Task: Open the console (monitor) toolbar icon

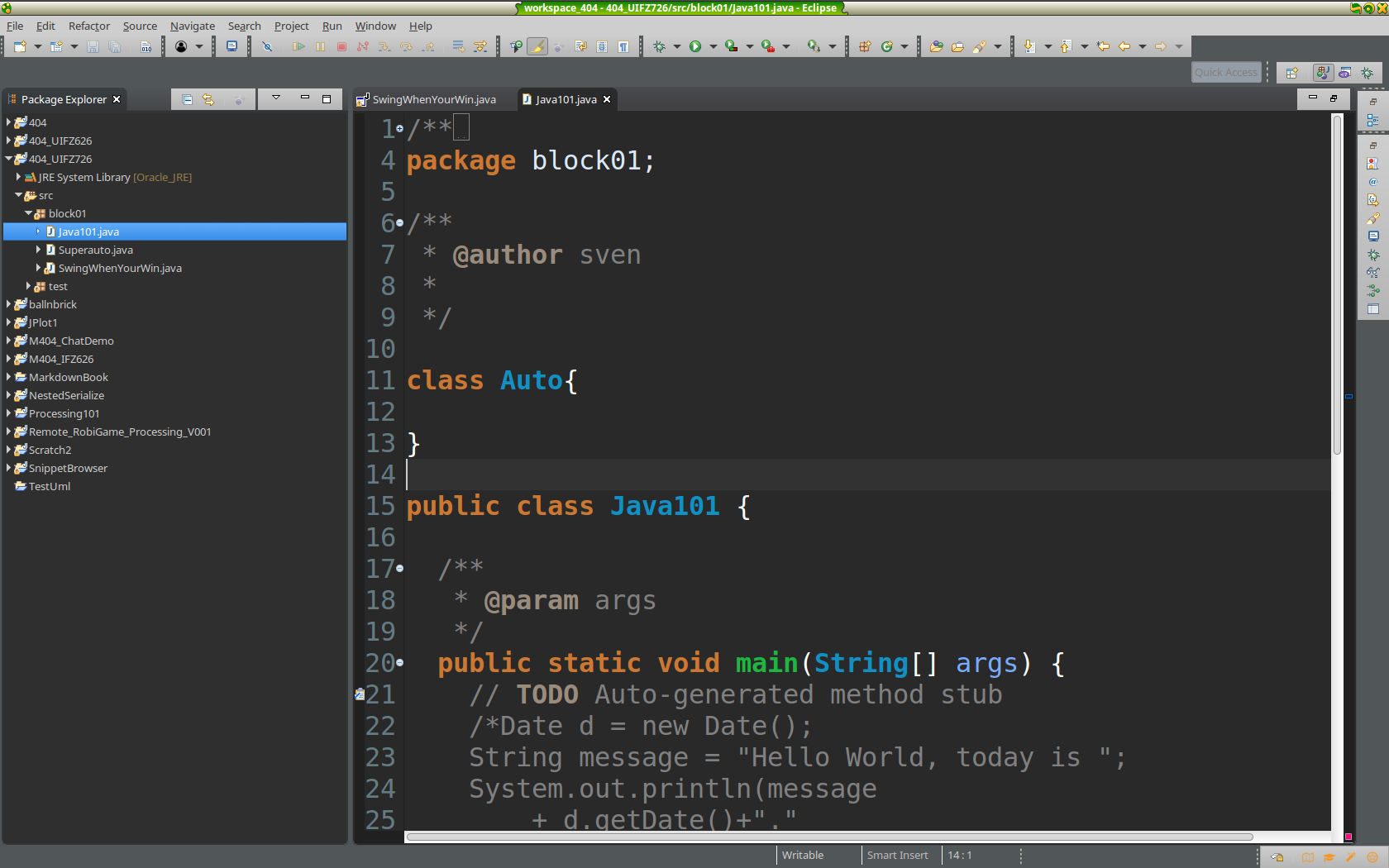Action: point(232,46)
